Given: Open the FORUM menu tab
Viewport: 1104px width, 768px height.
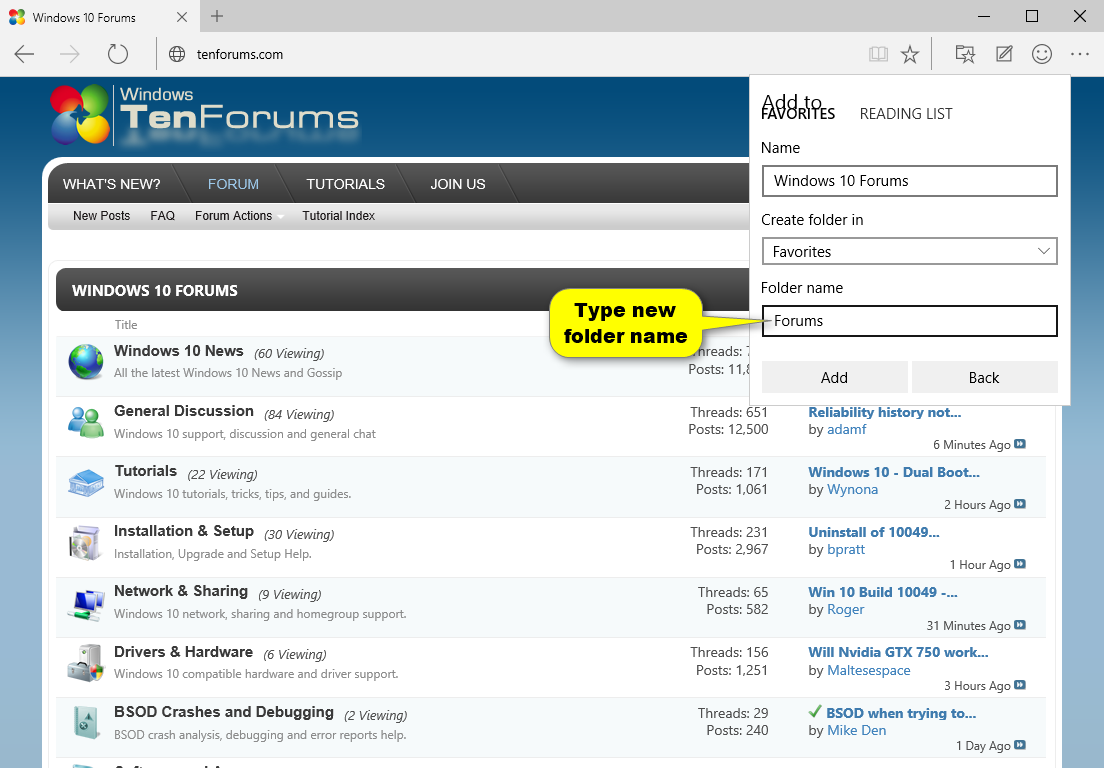Looking at the screenshot, I should pos(233,184).
